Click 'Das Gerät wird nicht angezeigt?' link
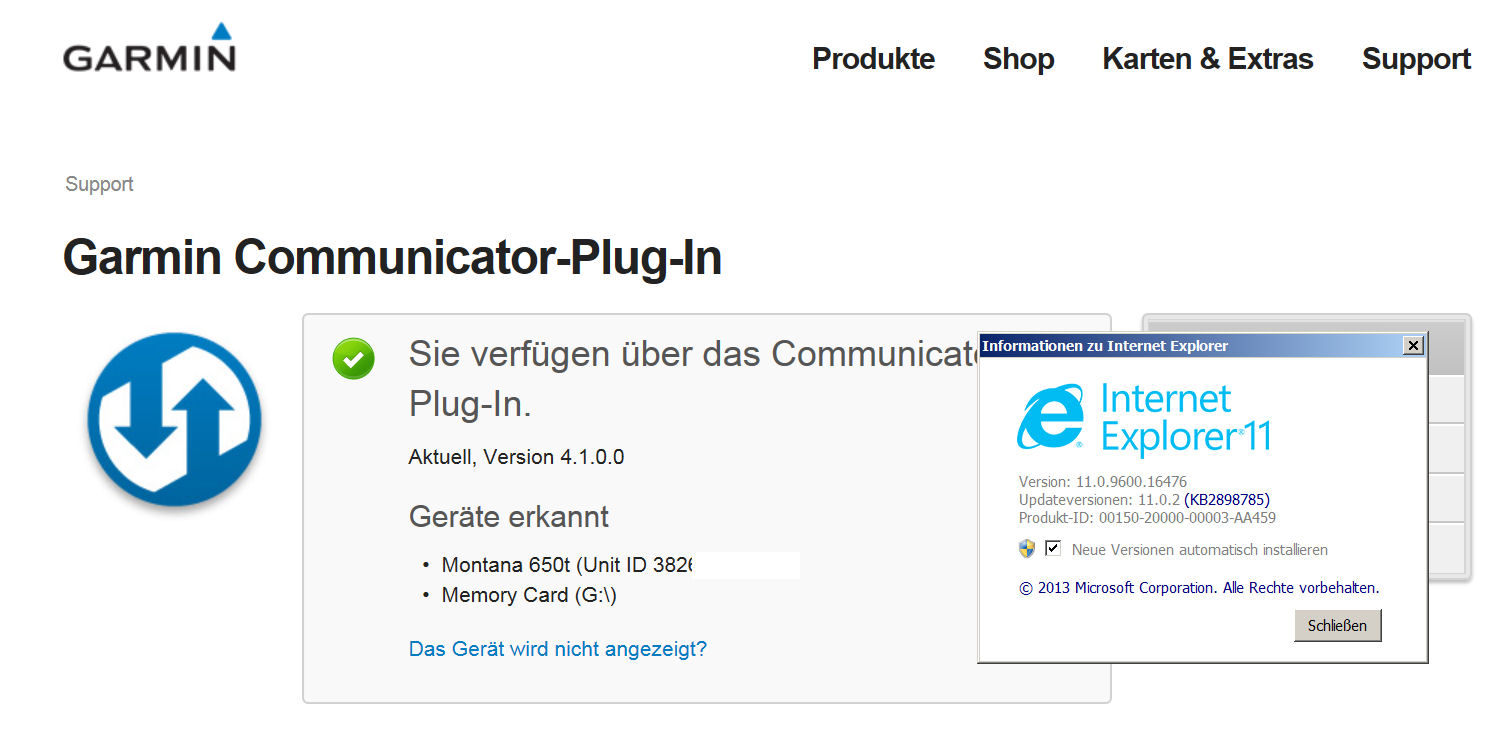 click(558, 649)
